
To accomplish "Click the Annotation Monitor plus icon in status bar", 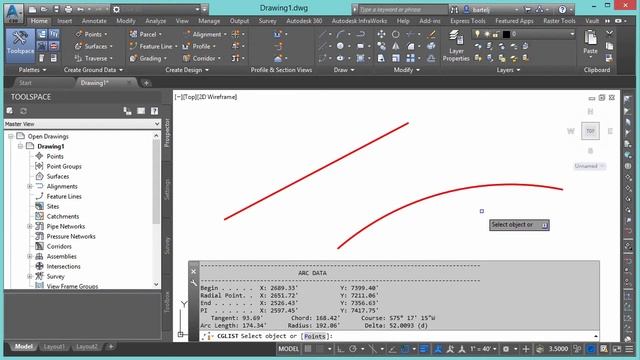I will coord(526,349).
